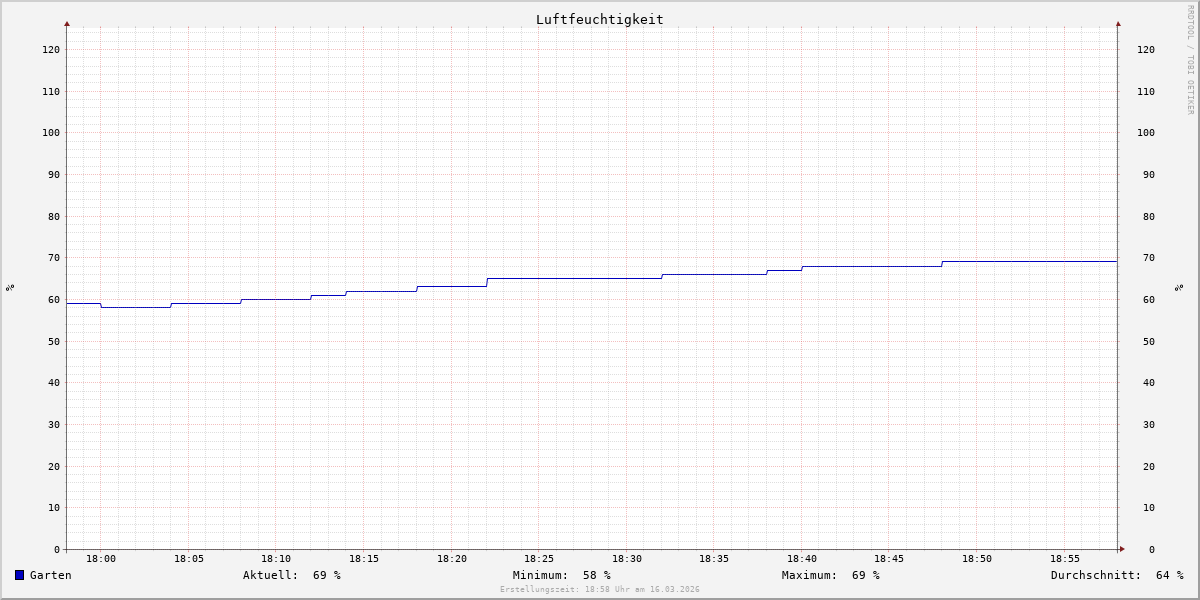Click the Erstellungszeit timestamp text

click(600, 590)
